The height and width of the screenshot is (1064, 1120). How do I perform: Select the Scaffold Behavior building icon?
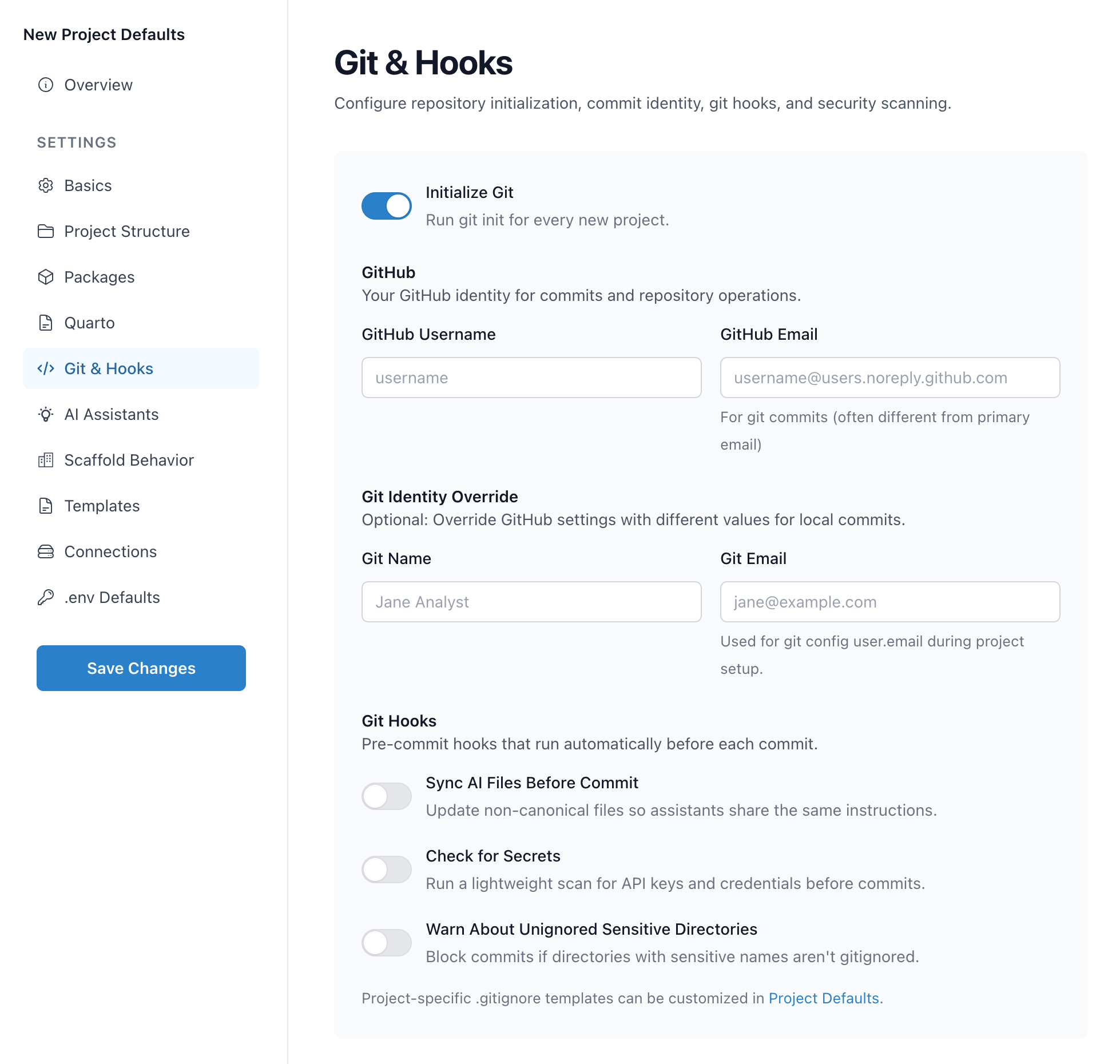[46, 460]
